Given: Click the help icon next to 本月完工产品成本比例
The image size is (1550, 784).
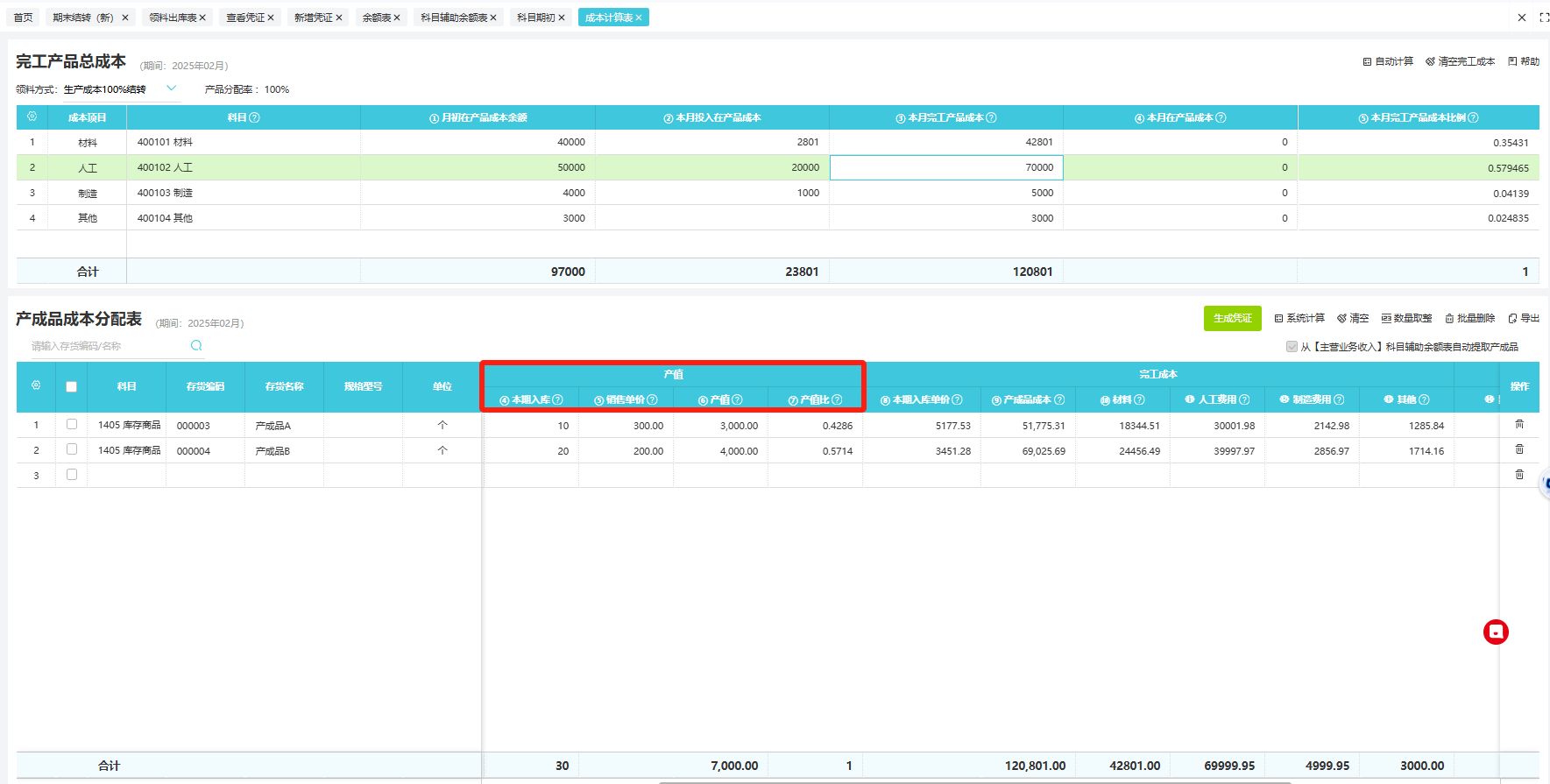Looking at the screenshot, I should pos(1473,118).
